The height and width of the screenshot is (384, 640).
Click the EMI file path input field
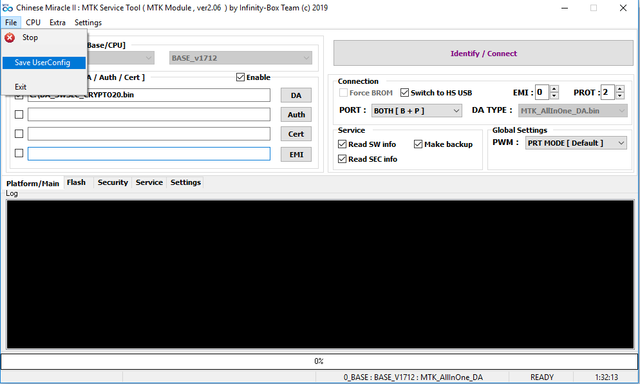pyautogui.click(x=149, y=153)
